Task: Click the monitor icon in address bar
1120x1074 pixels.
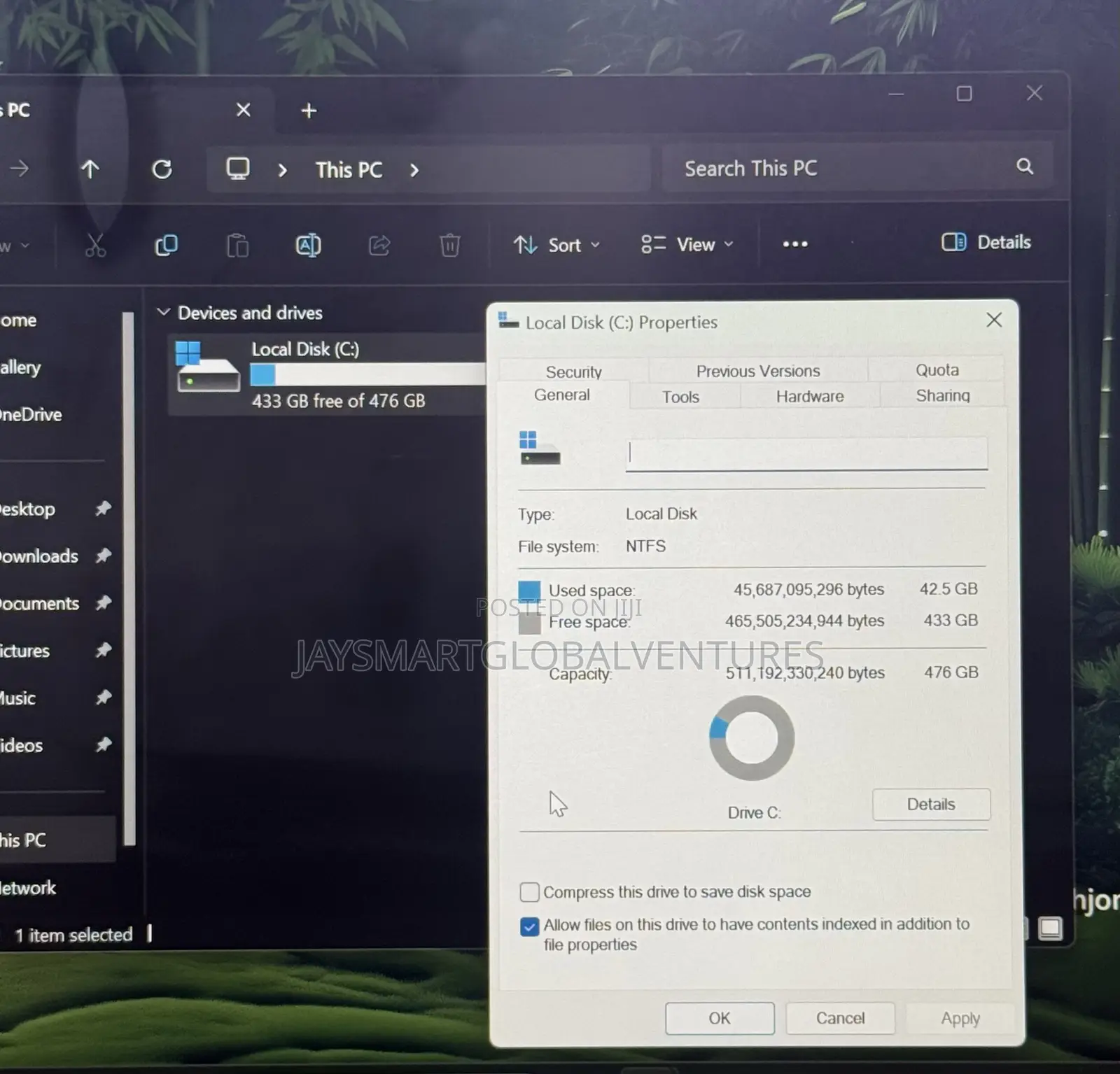Action: (x=238, y=169)
